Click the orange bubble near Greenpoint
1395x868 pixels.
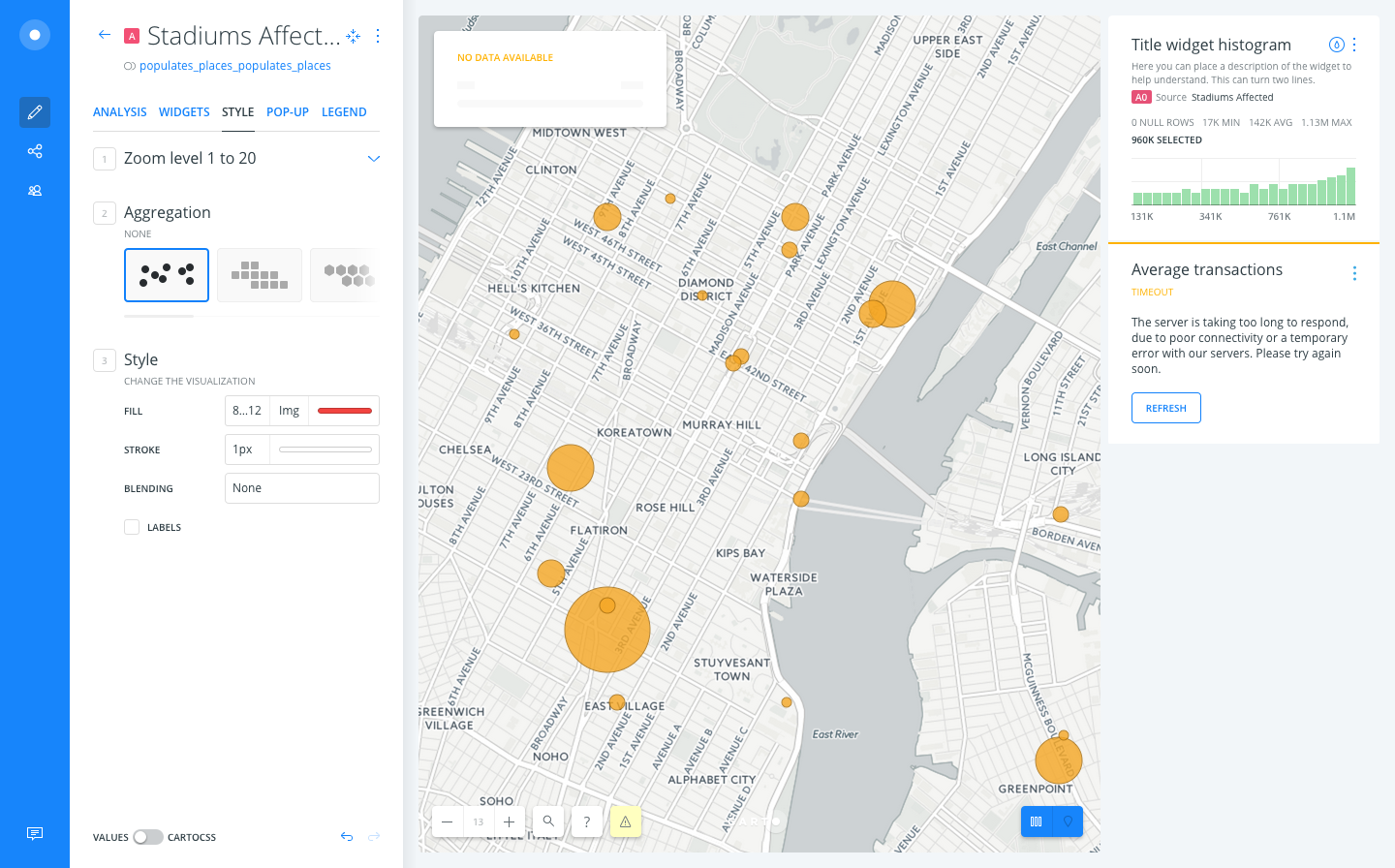coord(1059,760)
